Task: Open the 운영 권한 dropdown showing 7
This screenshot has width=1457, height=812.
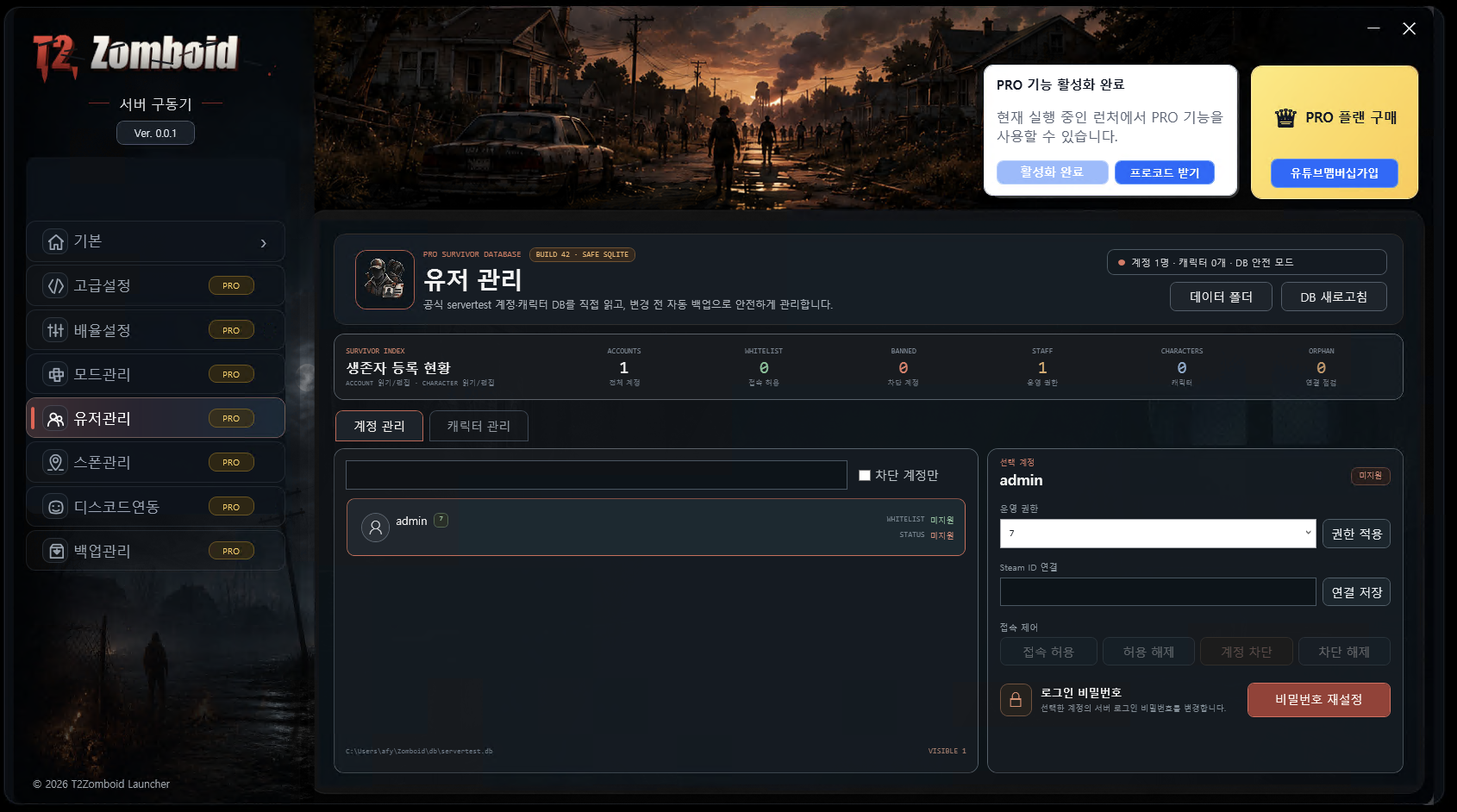Action: (1157, 534)
